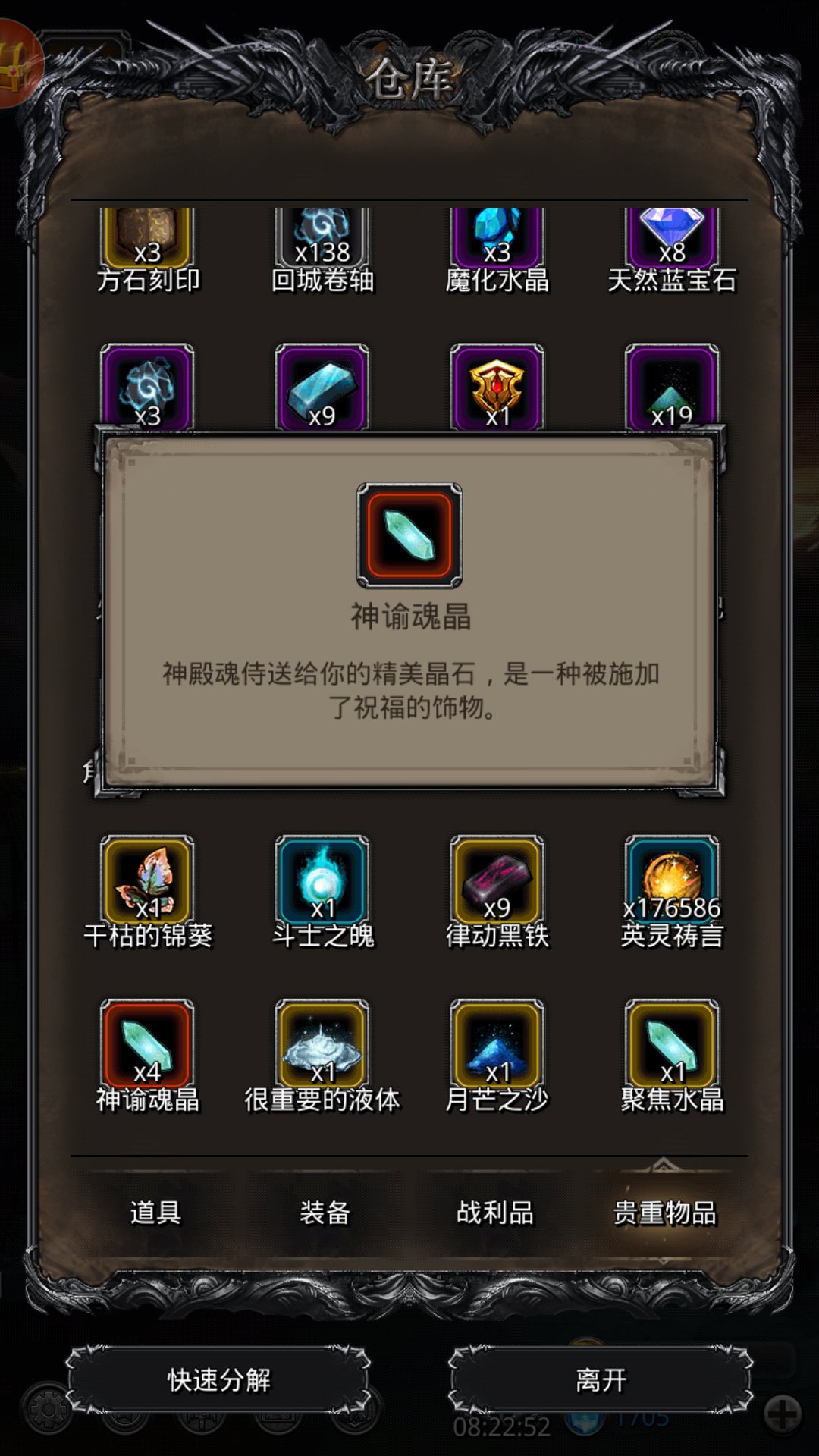Select the silver ingot item x9
Image resolution: width=819 pixels, height=1456 pixels.
(322, 387)
